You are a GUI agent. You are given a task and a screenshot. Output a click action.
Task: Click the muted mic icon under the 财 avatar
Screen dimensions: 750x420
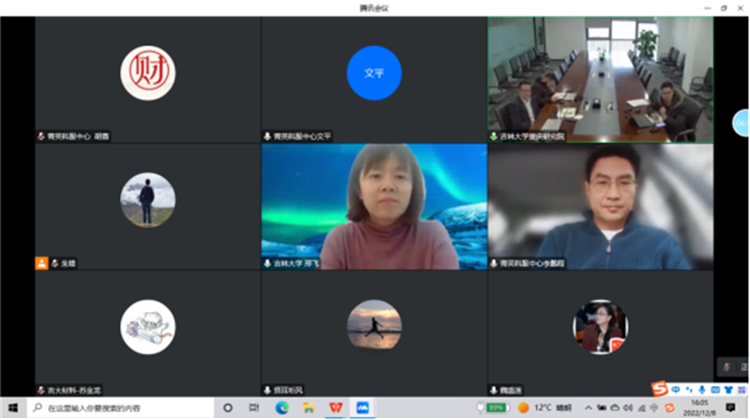pyautogui.click(x=42, y=136)
